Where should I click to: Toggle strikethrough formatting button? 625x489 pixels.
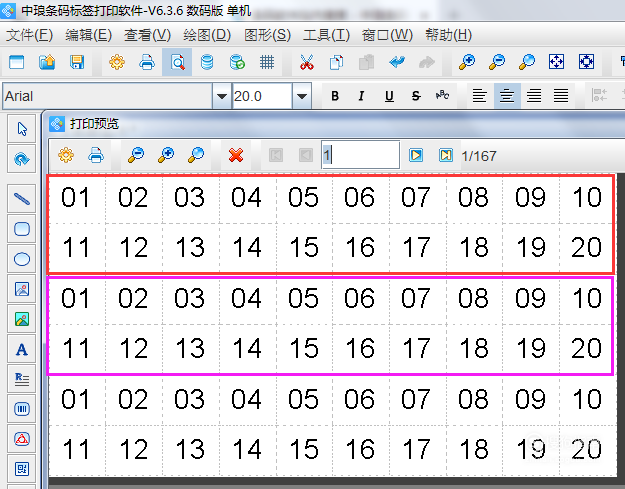click(416, 96)
